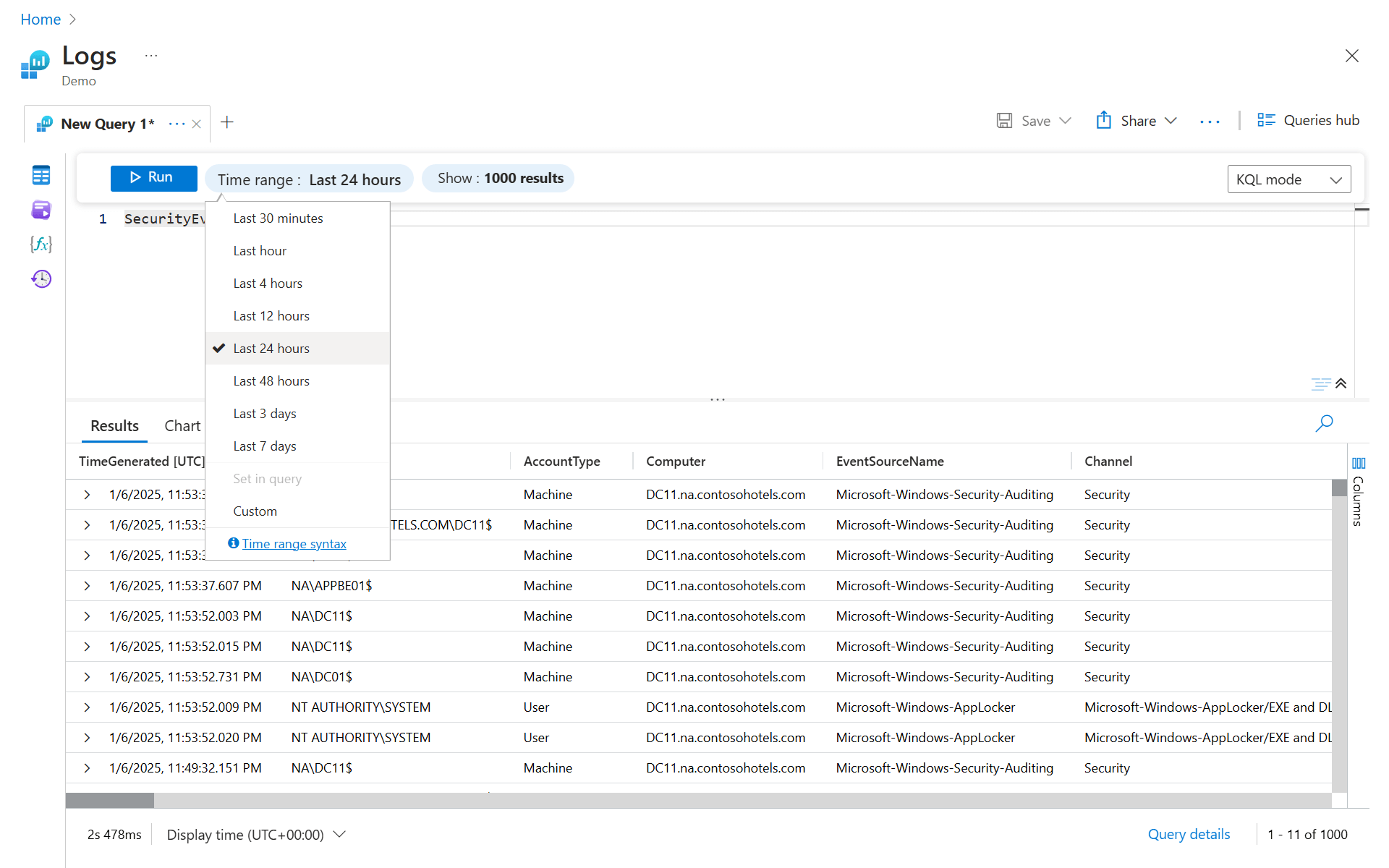This screenshot has height=868, width=1389.
Task: Click the search magnifier icon in results
Action: [1324, 423]
